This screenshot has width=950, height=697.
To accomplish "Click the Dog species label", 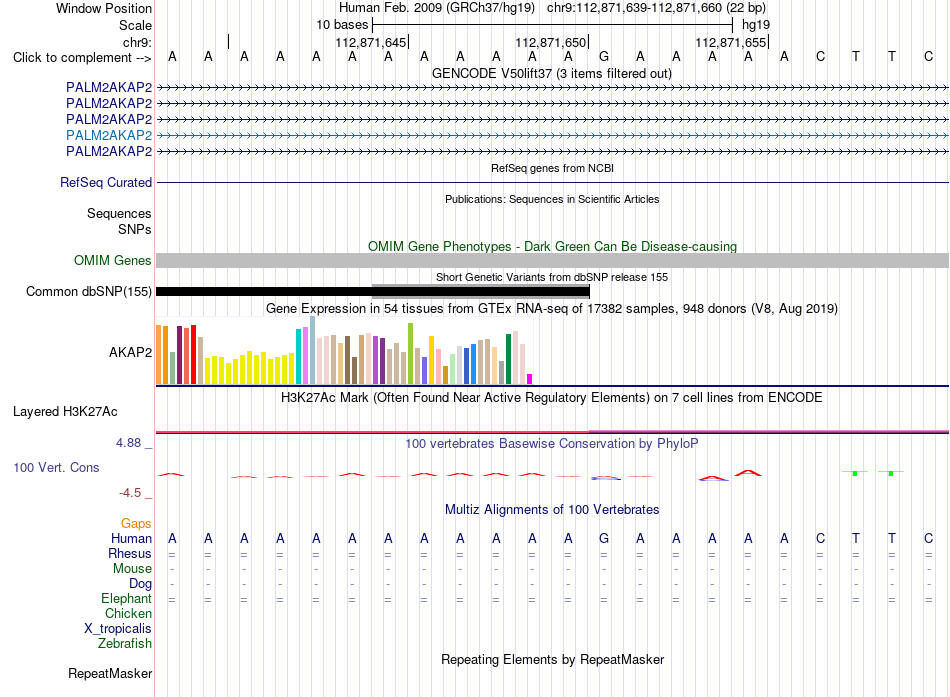I will coord(140,583).
